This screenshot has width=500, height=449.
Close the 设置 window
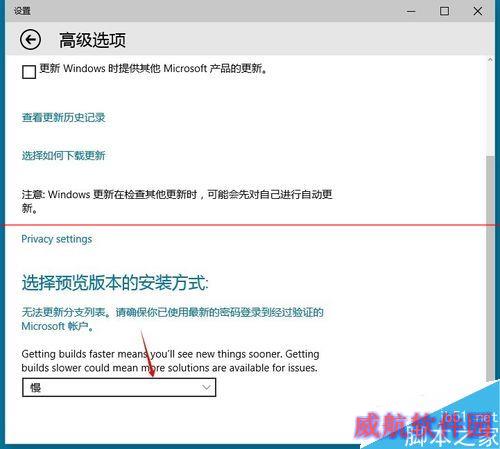(478, 11)
